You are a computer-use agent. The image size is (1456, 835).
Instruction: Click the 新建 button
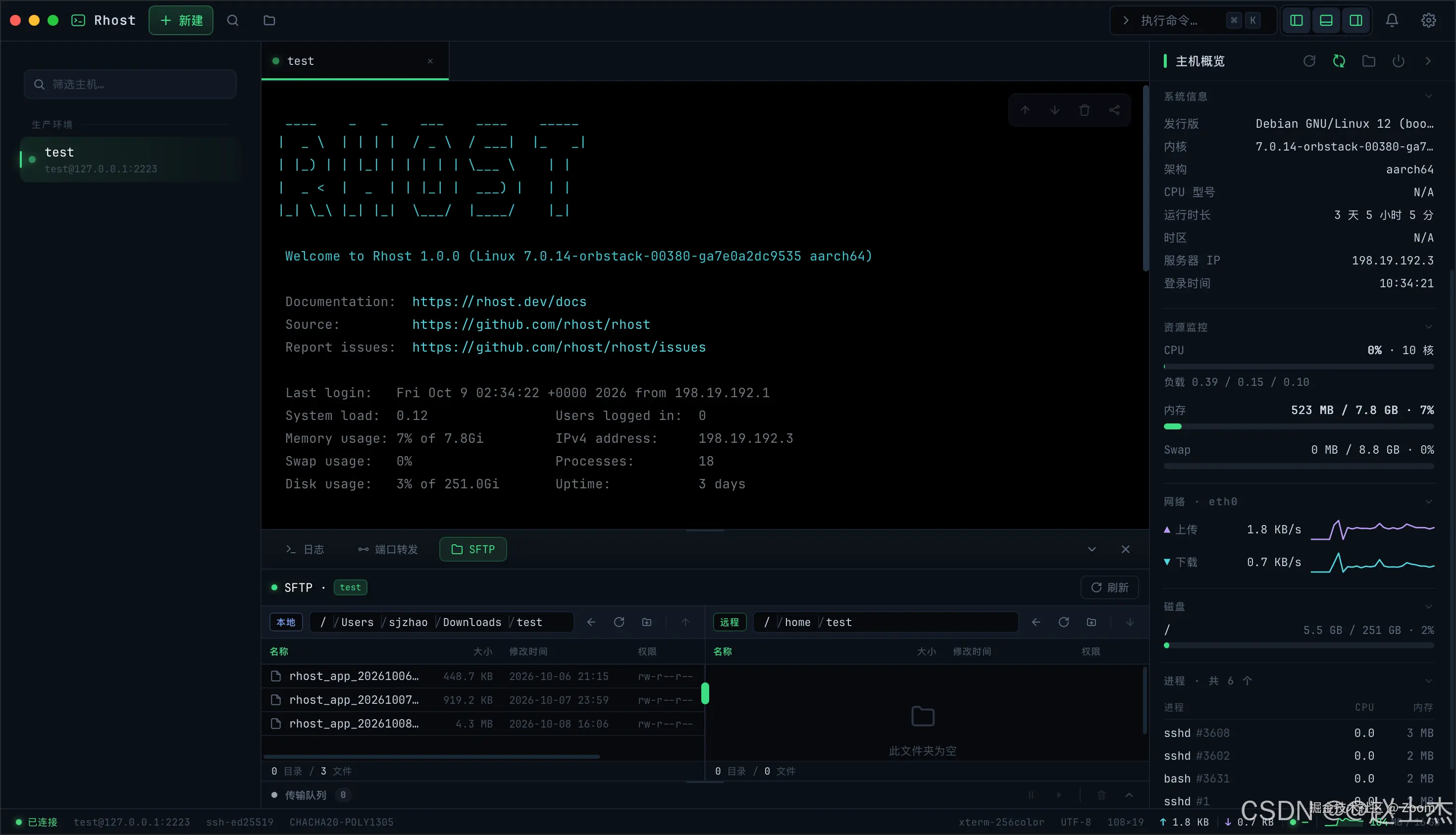pos(181,21)
